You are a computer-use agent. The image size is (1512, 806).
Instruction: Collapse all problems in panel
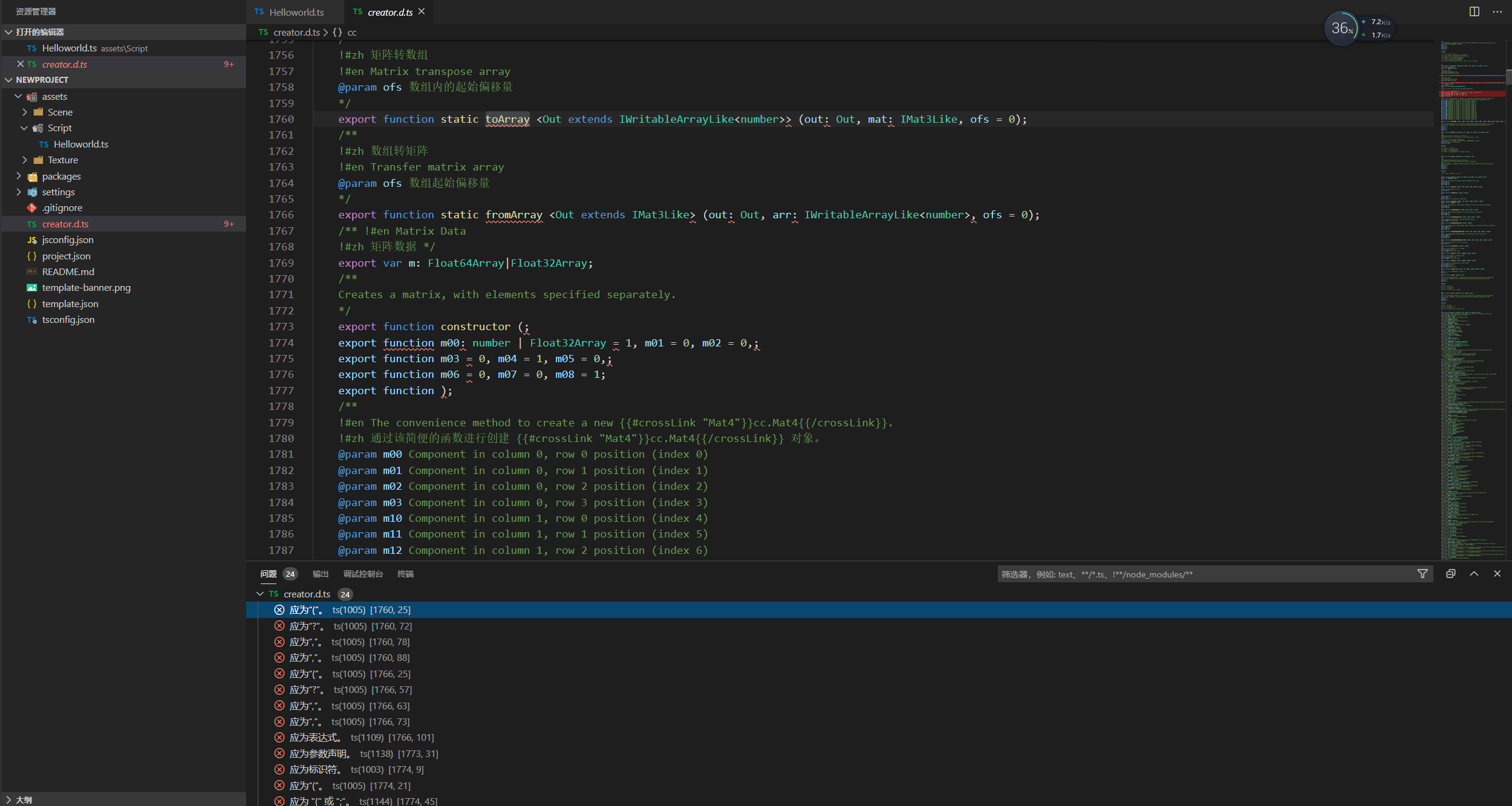1450,574
